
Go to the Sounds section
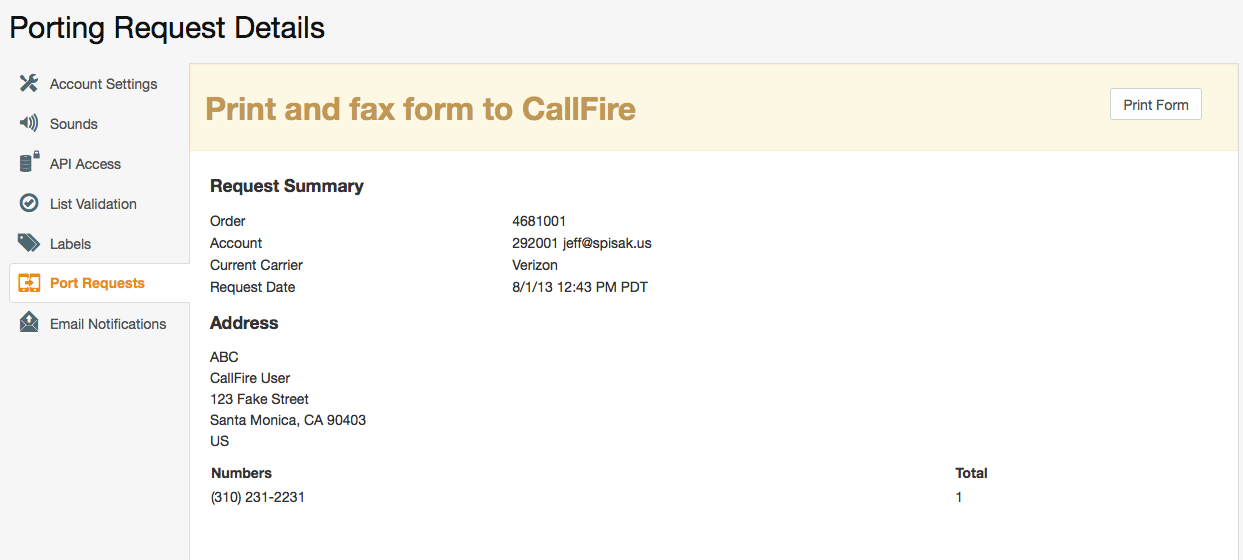point(74,124)
